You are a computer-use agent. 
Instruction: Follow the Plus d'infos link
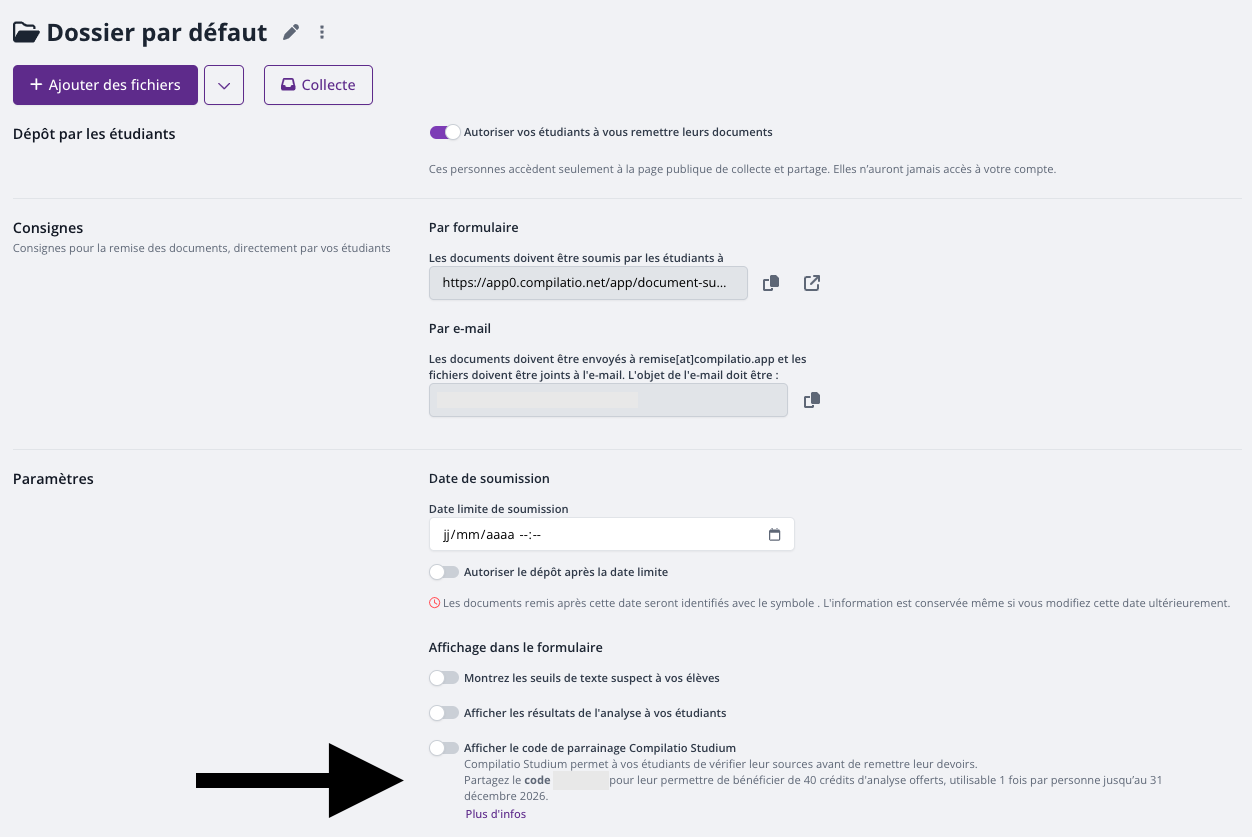[x=496, y=814]
